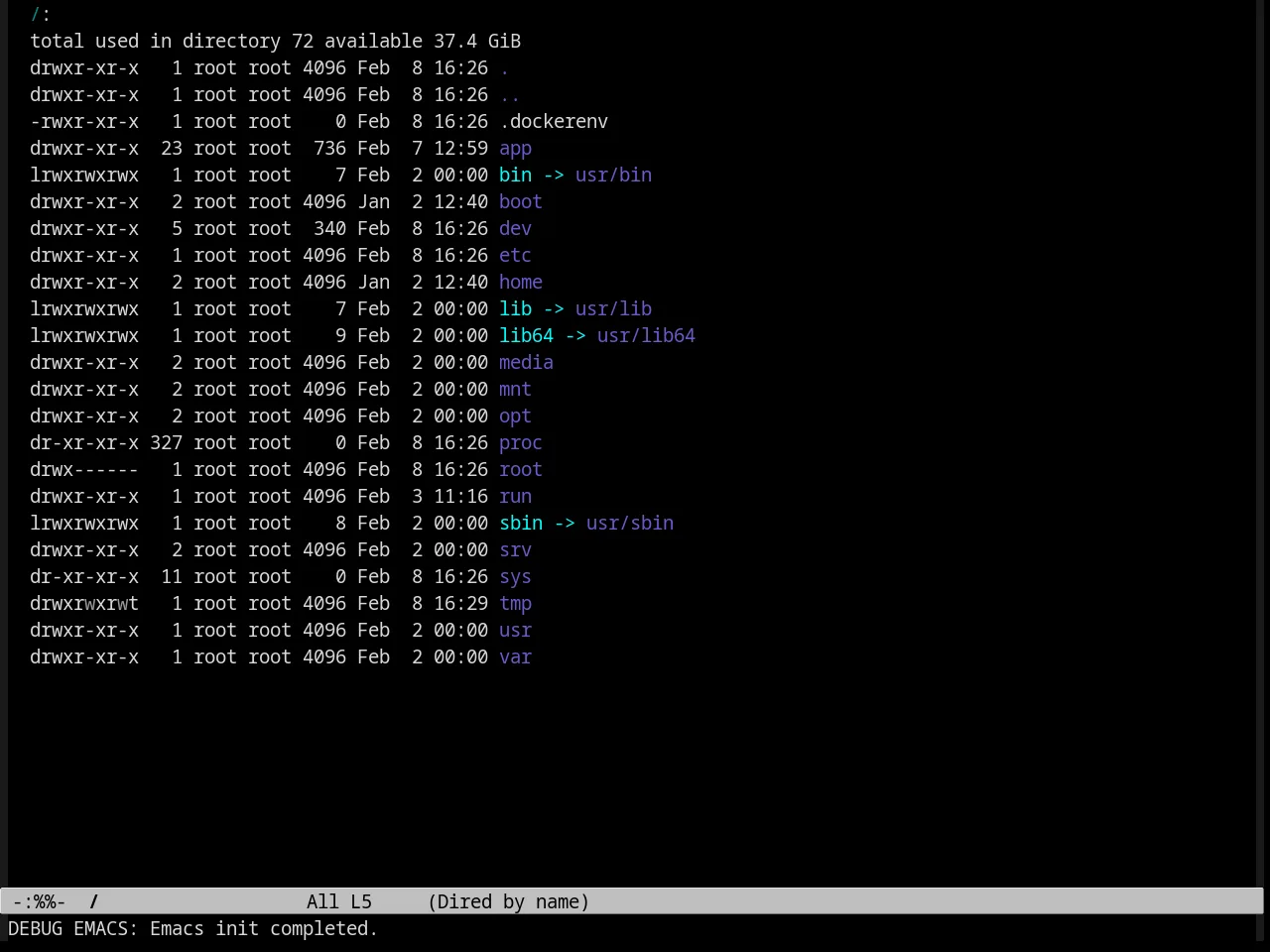
Task: Open the app directory entry
Action: [515, 148]
